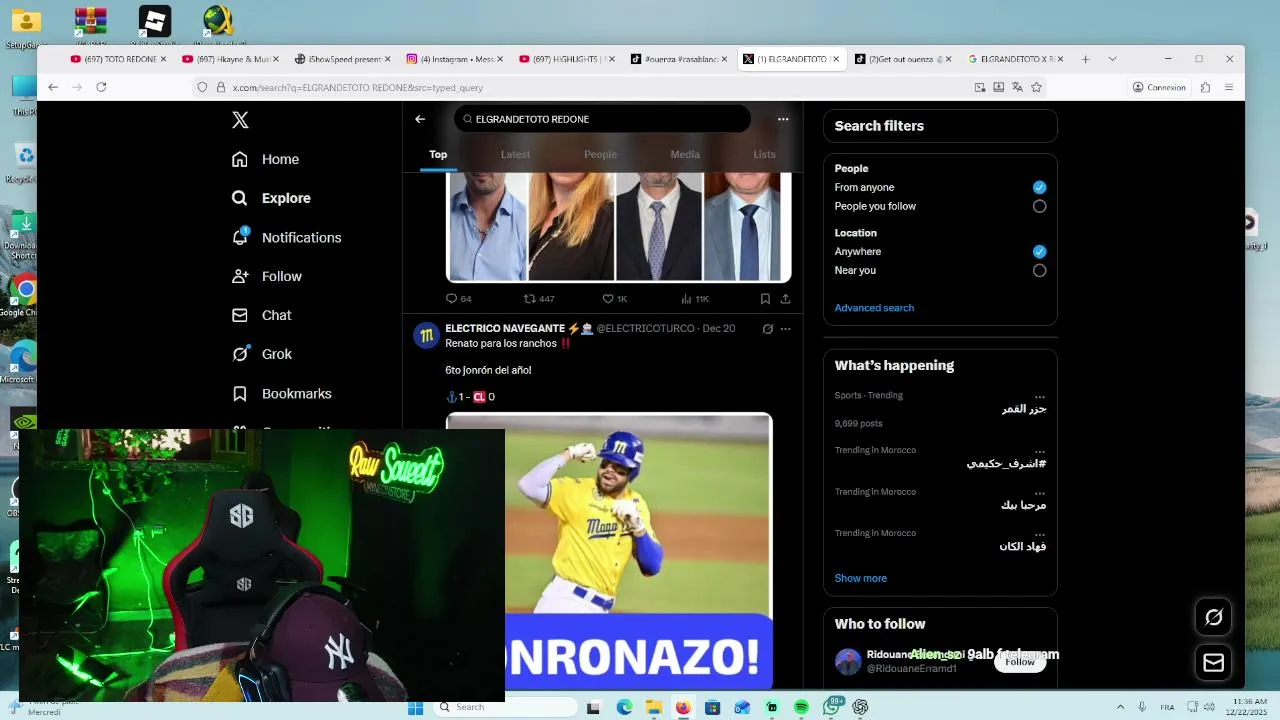Open the floating Grok button
1280x720 pixels.
click(1214, 617)
